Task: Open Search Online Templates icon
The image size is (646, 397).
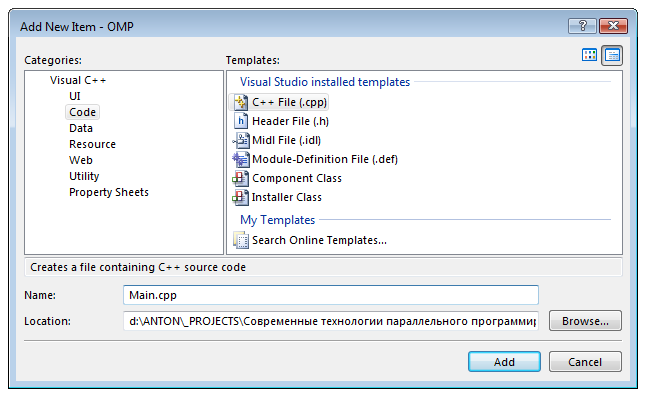Action: point(241,240)
